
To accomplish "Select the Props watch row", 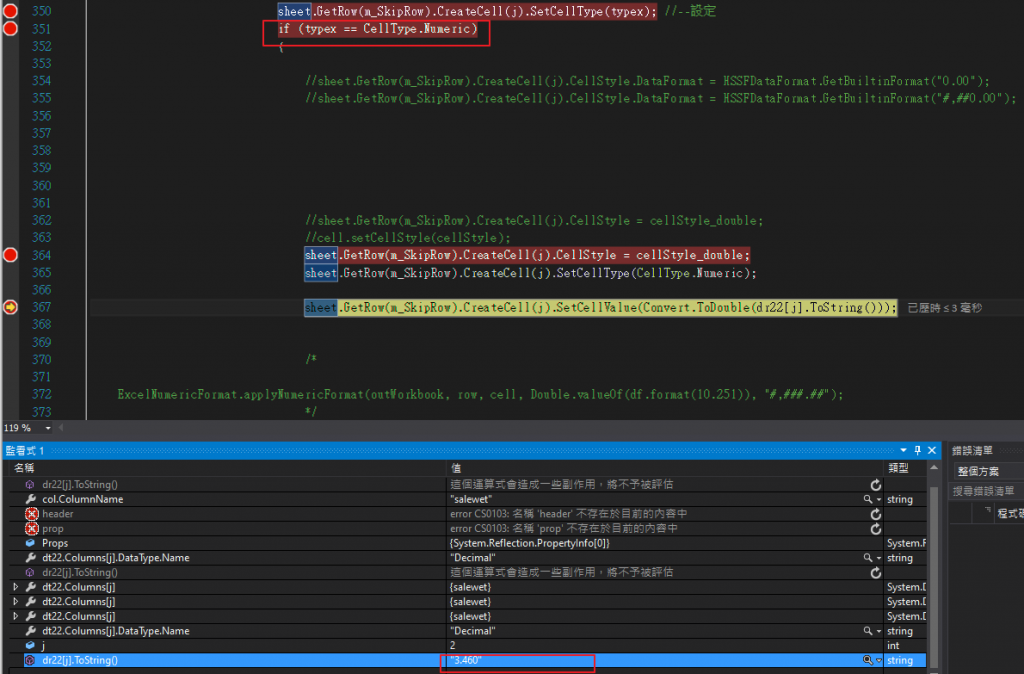I will tap(464, 543).
